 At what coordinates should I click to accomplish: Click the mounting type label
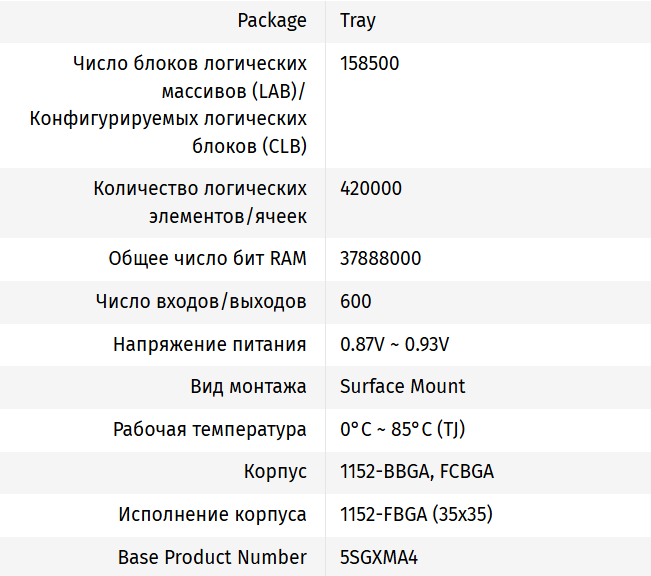(248, 386)
